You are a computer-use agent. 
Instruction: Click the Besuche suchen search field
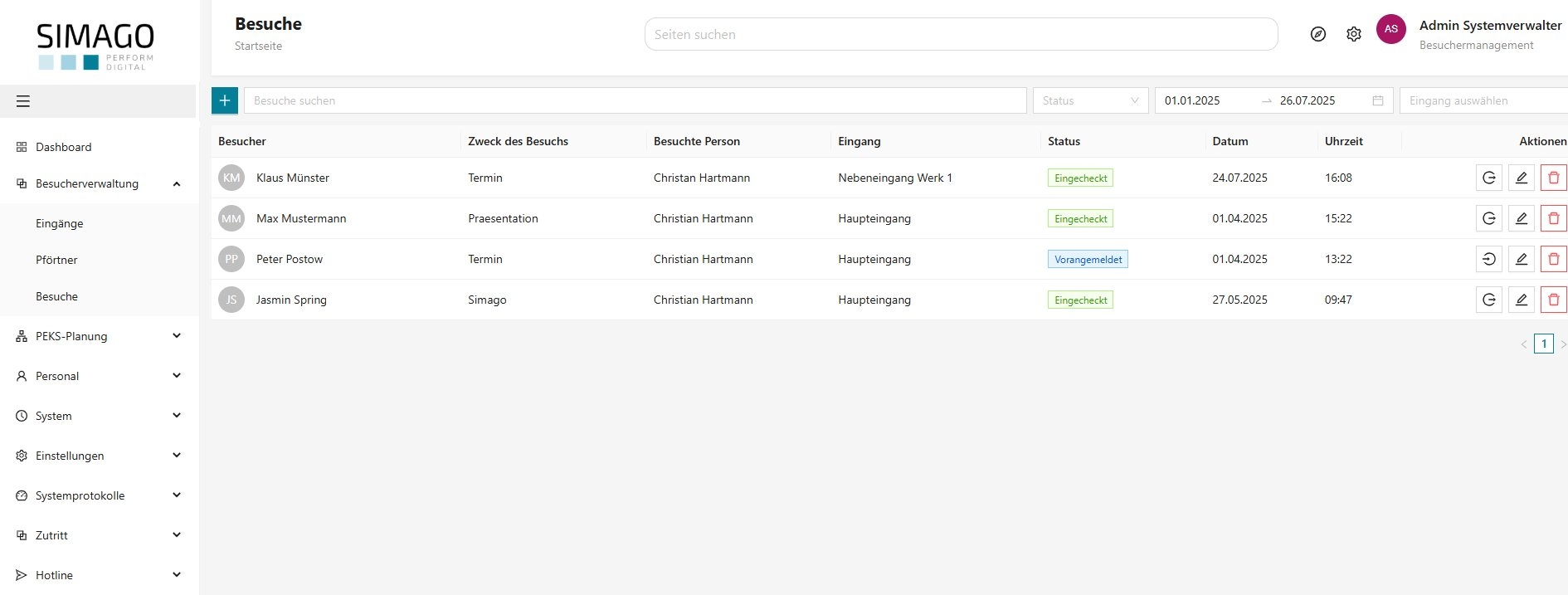635,100
